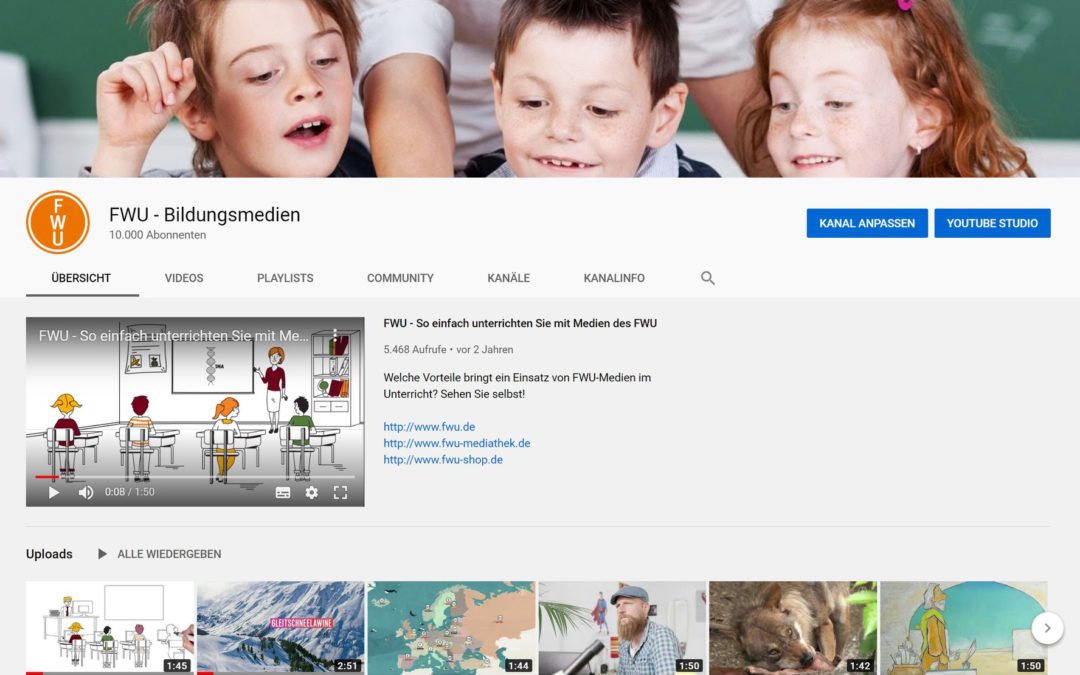Mute the featured video volume icon

coord(86,492)
